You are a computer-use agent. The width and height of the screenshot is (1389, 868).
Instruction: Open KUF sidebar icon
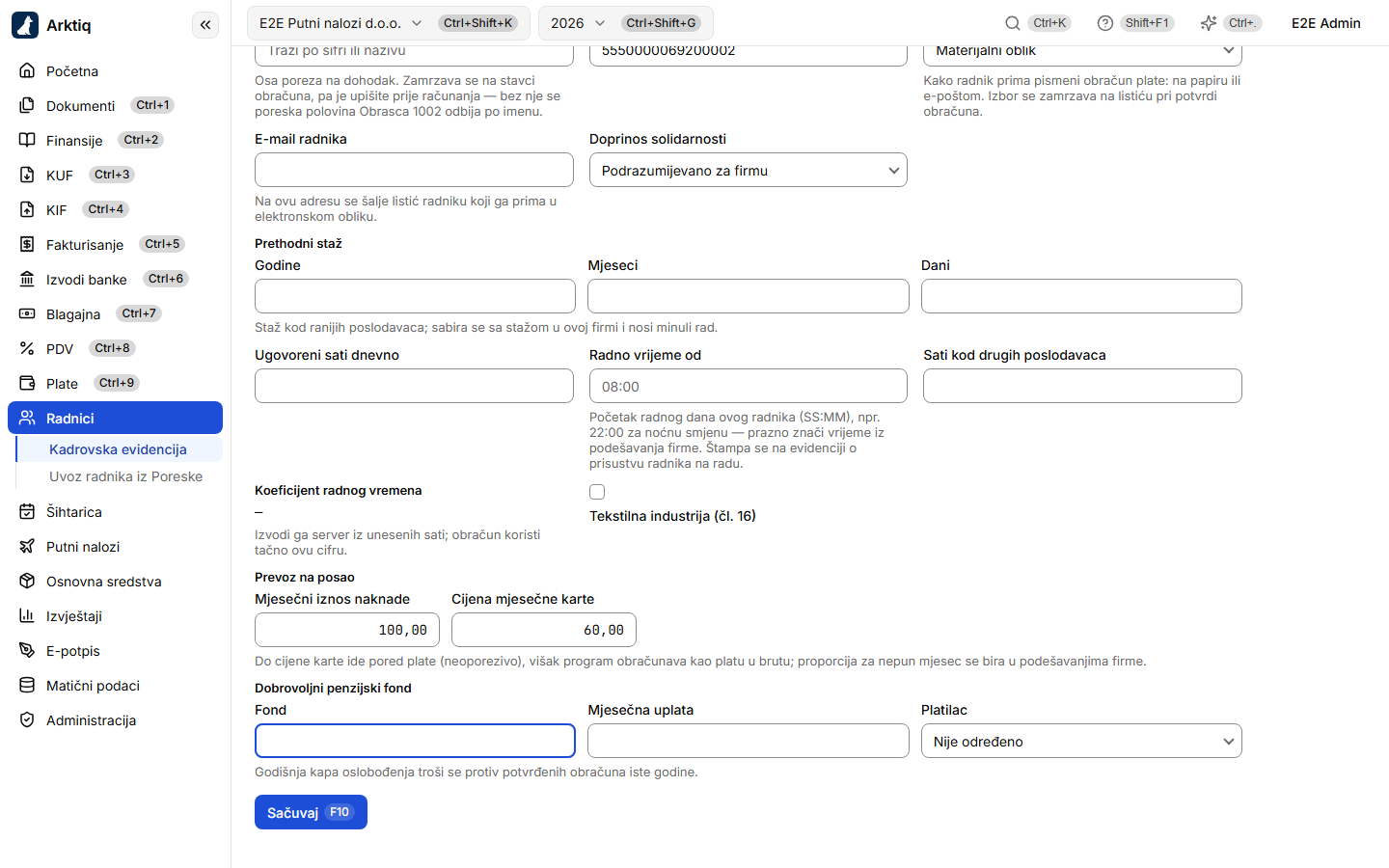tap(27, 176)
